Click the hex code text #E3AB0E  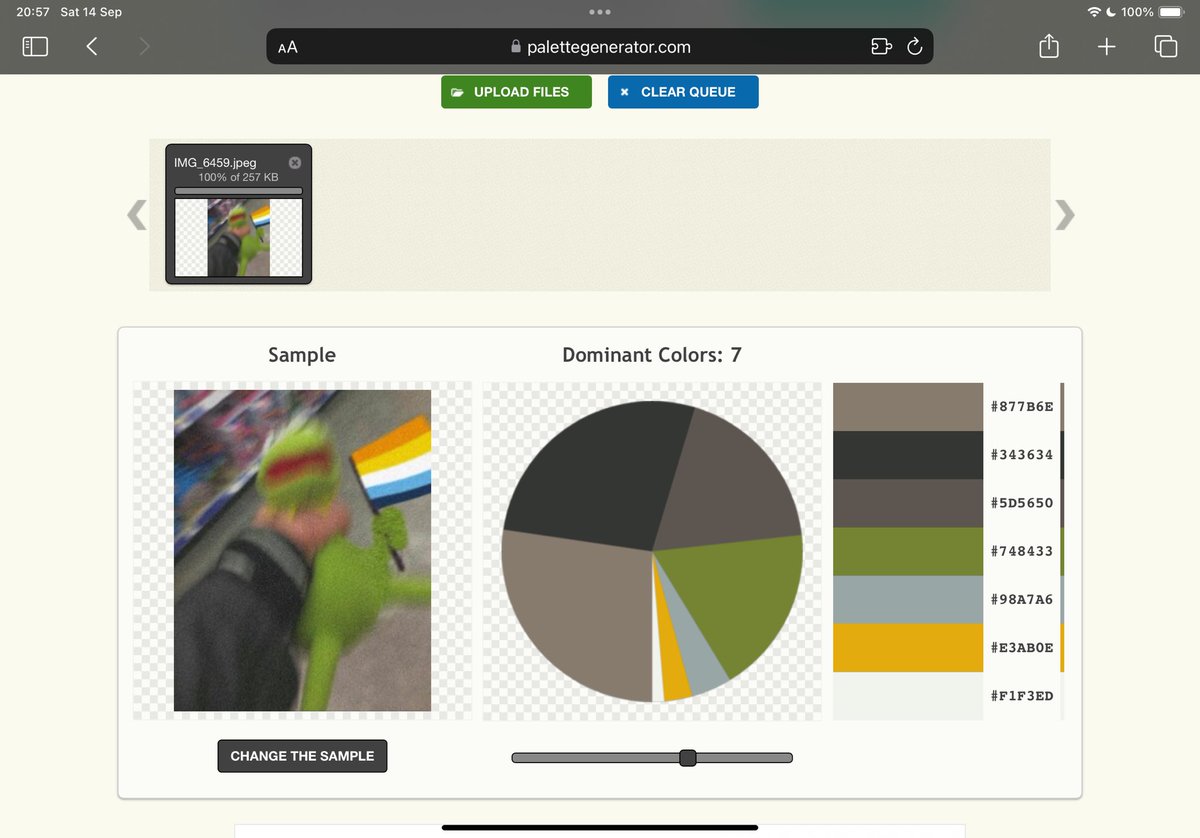pos(1022,648)
